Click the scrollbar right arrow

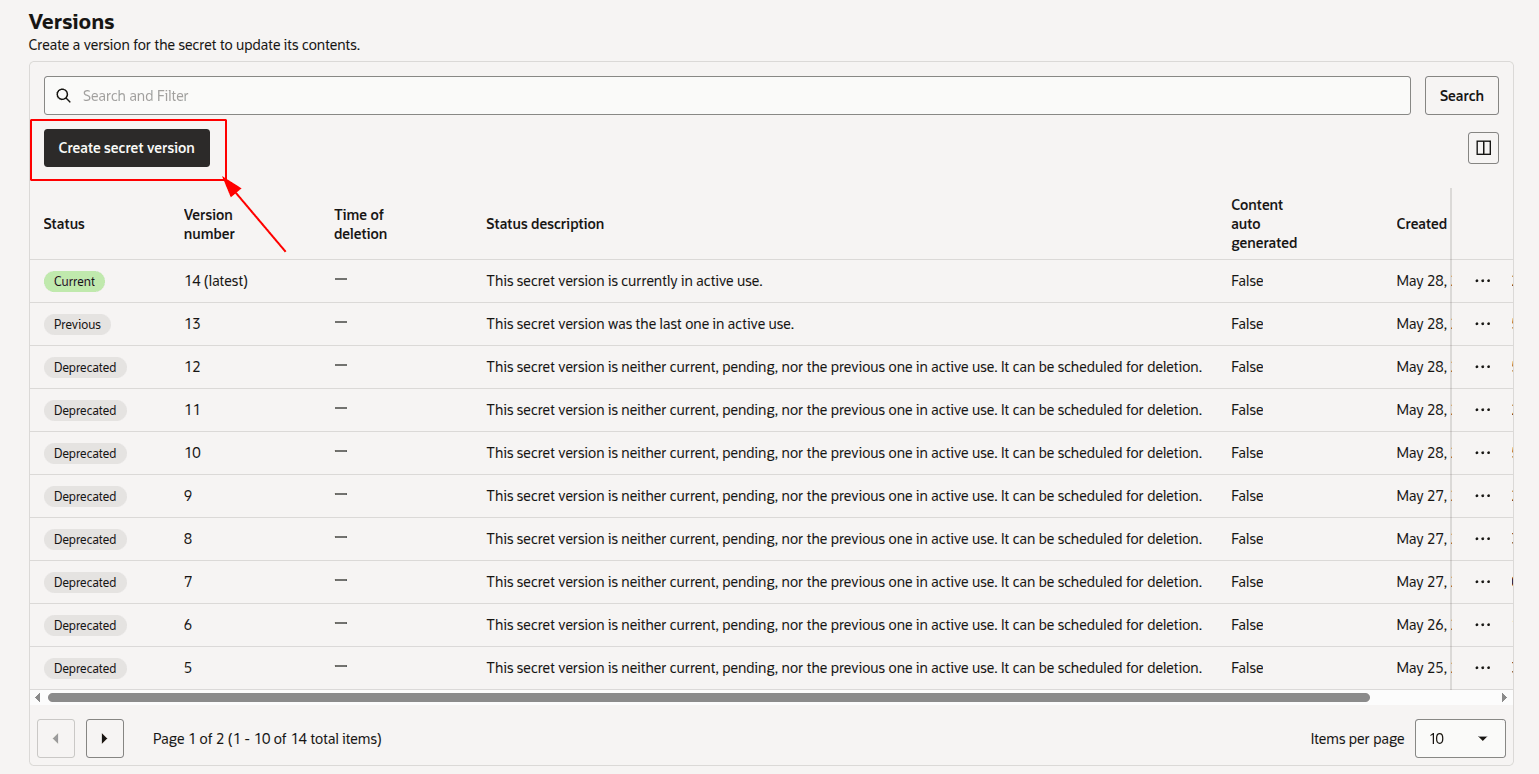click(x=1504, y=697)
